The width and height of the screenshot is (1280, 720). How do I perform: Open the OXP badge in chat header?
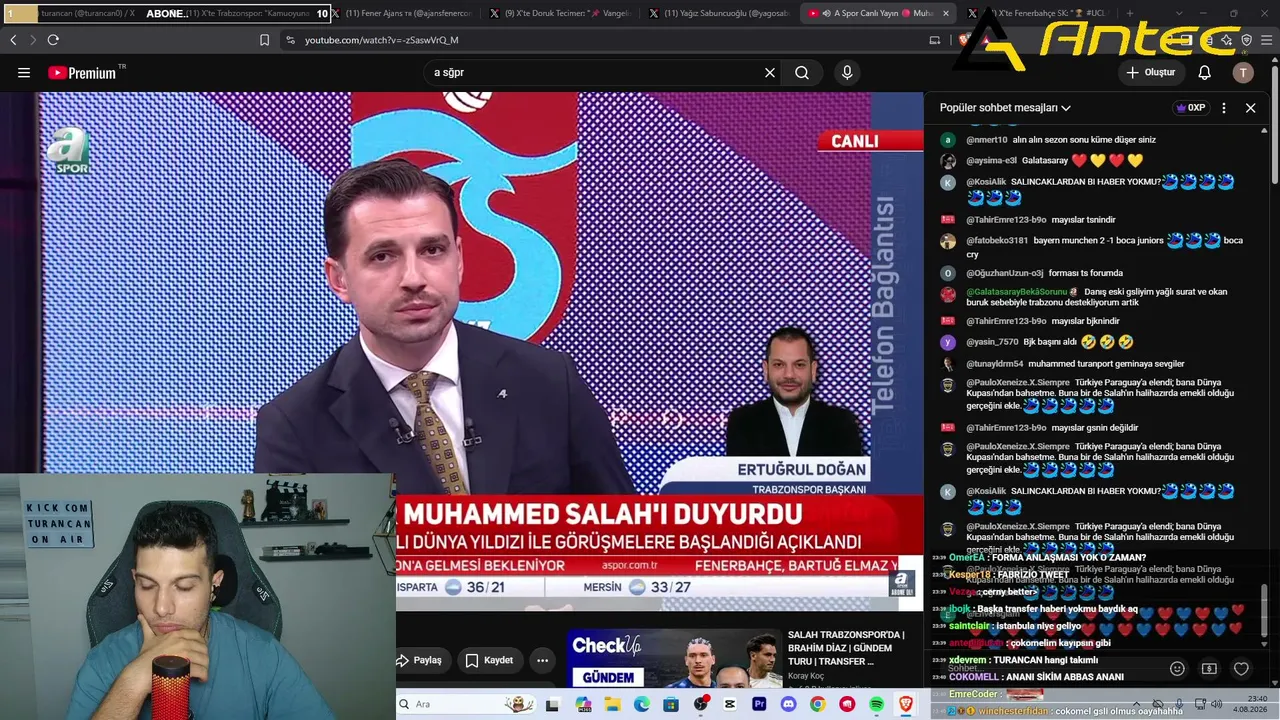[x=1190, y=108]
